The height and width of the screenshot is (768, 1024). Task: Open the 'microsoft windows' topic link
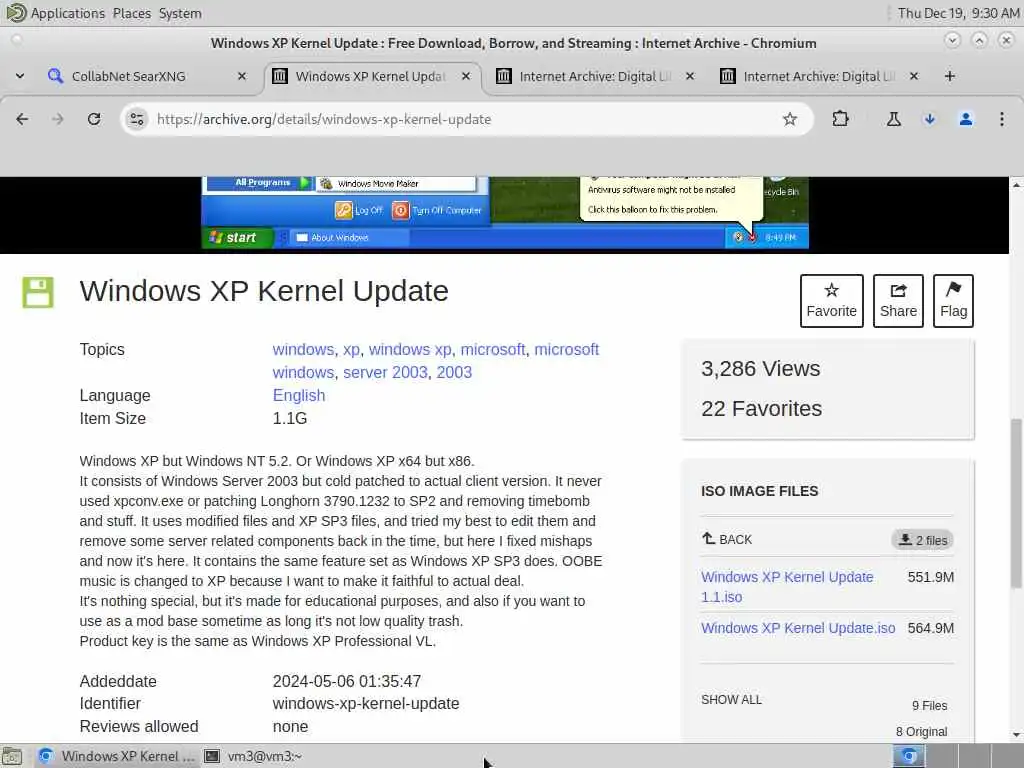436,360
